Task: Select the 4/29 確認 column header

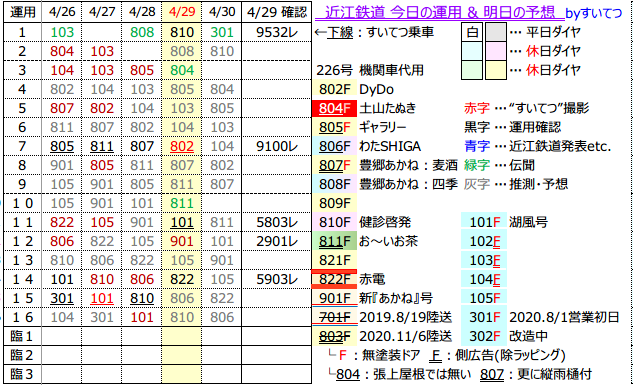Action: pyautogui.click(x=277, y=12)
